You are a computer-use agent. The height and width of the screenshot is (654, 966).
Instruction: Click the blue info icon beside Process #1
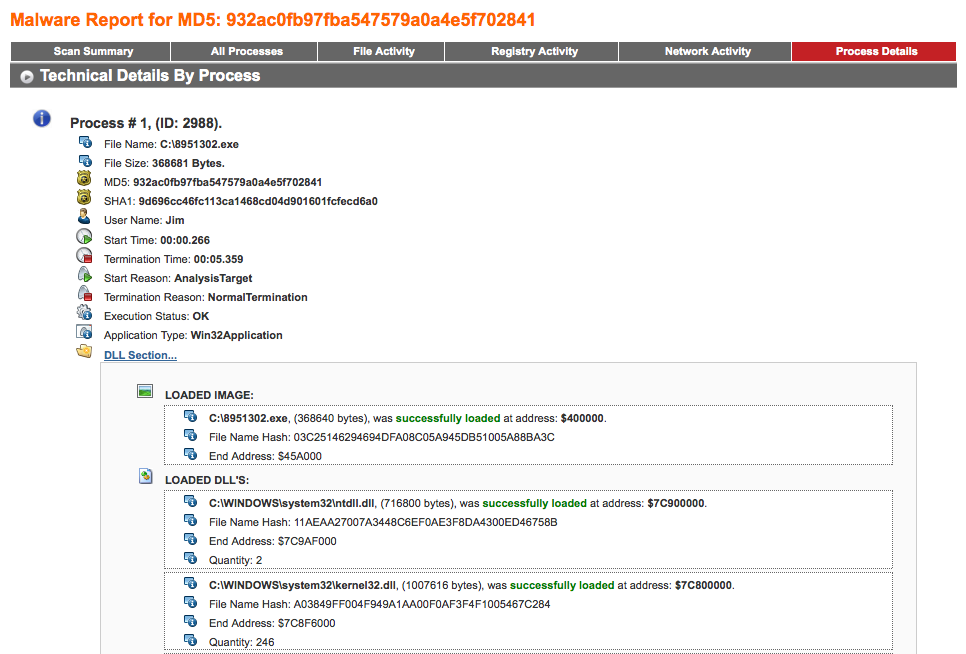[x=42, y=119]
